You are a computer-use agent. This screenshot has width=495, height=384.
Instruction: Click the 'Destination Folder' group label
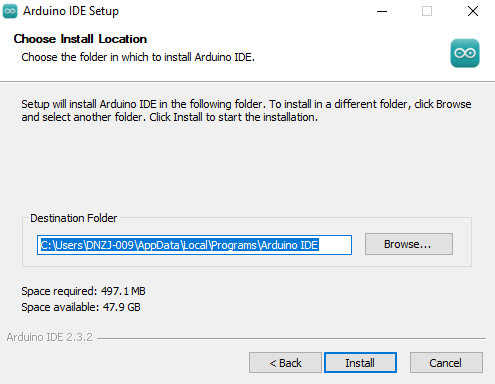74,218
